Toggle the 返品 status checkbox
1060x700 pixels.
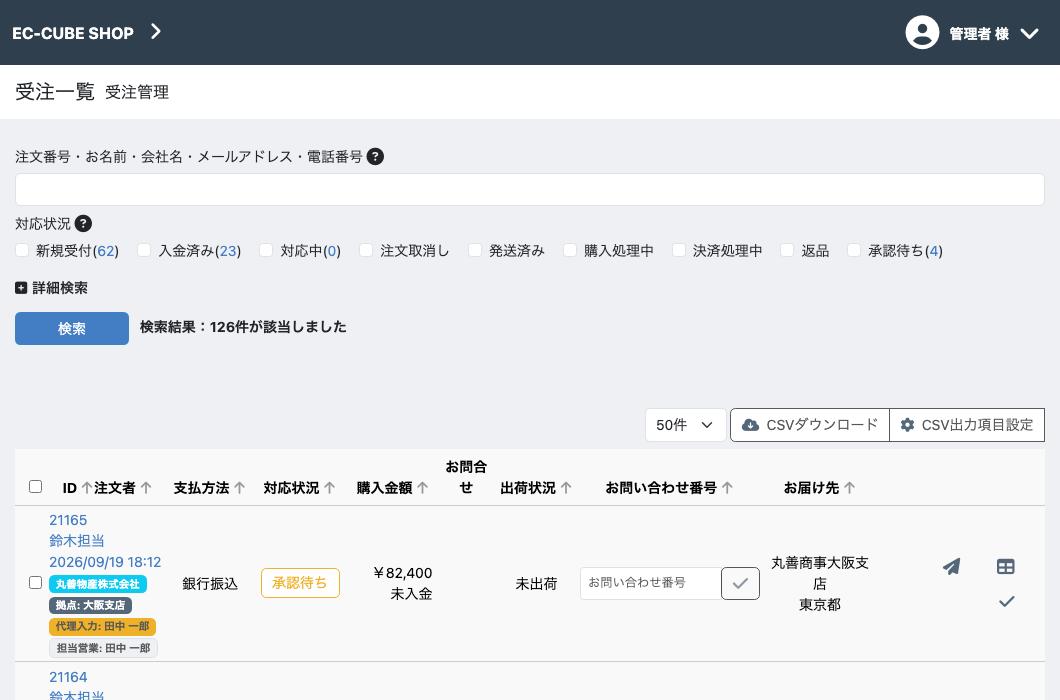[787, 250]
